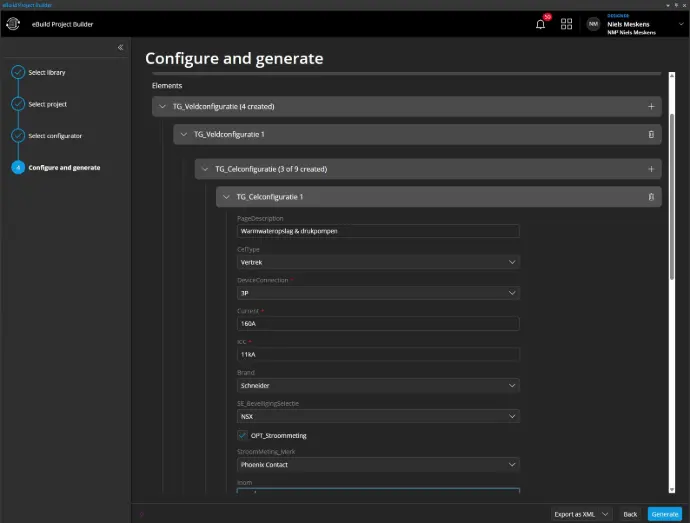The width and height of the screenshot is (690, 523).
Task: Click the vertical scrollbar thumb
Action: [x=672, y=196]
